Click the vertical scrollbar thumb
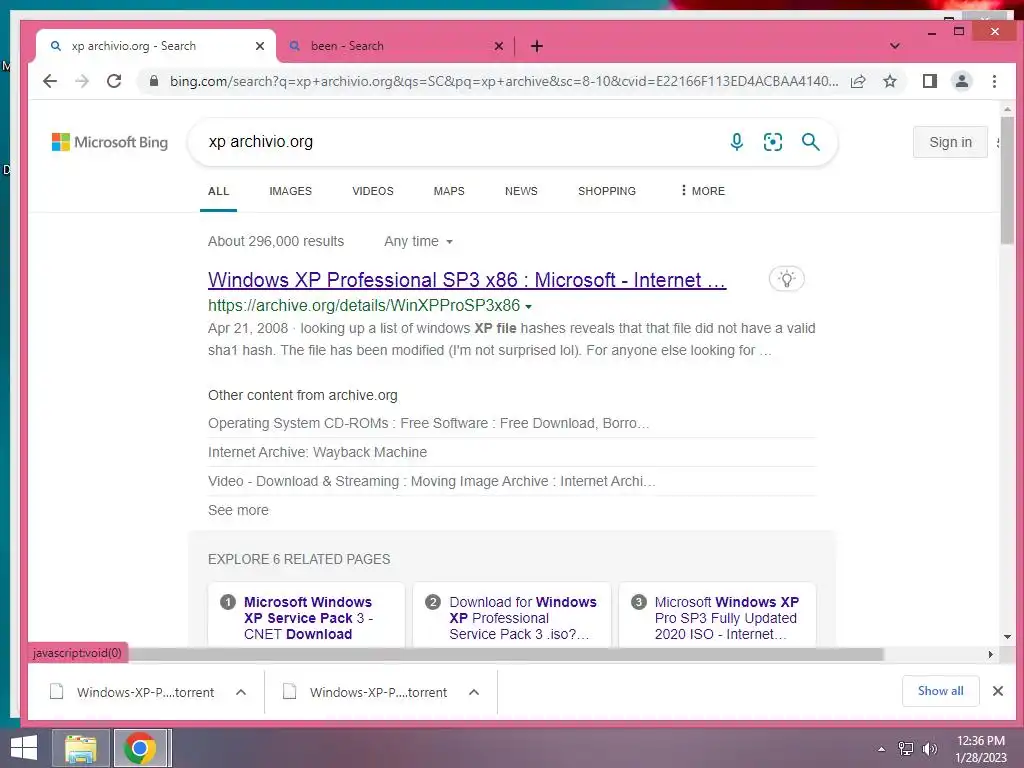Screen dimensions: 1024x768 [1007, 180]
